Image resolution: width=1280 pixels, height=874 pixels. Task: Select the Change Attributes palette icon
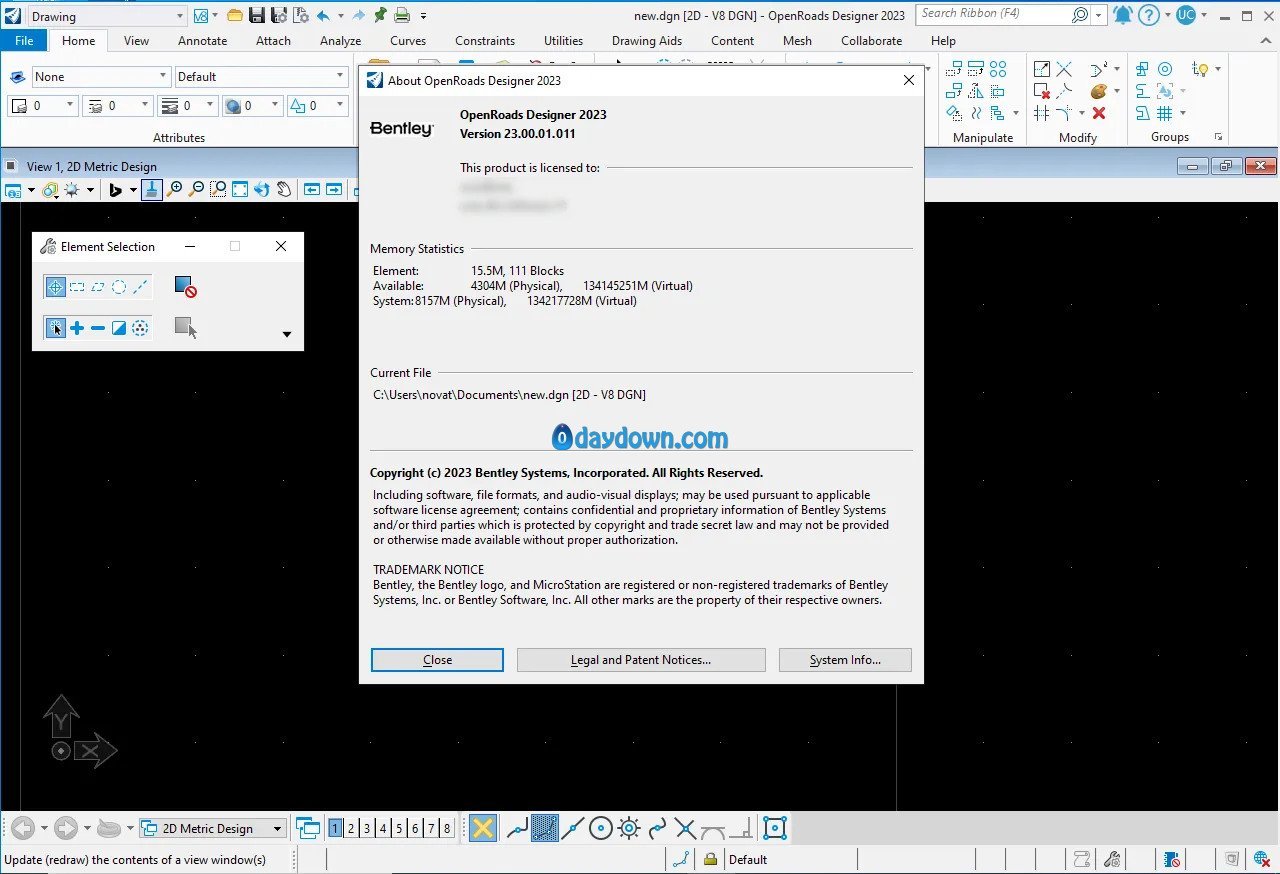click(x=1099, y=91)
